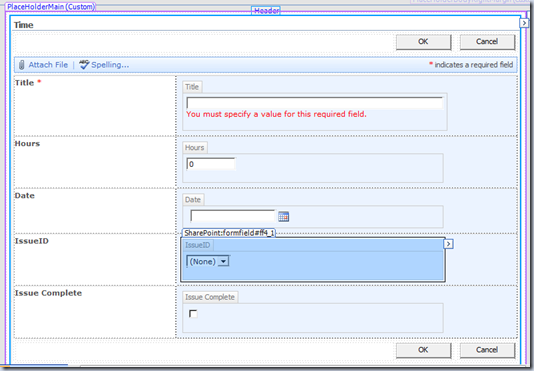Click the paperclip Attach File icon
The height and width of the screenshot is (371, 534).
[21, 65]
